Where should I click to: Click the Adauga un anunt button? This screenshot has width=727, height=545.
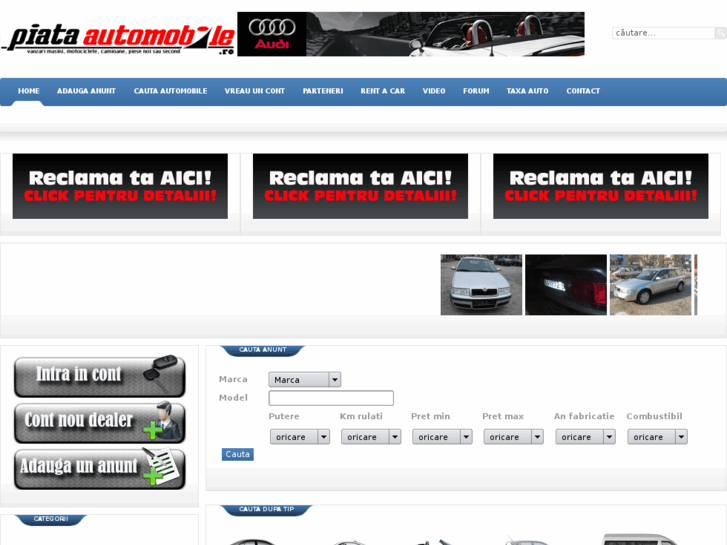pos(100,468)
